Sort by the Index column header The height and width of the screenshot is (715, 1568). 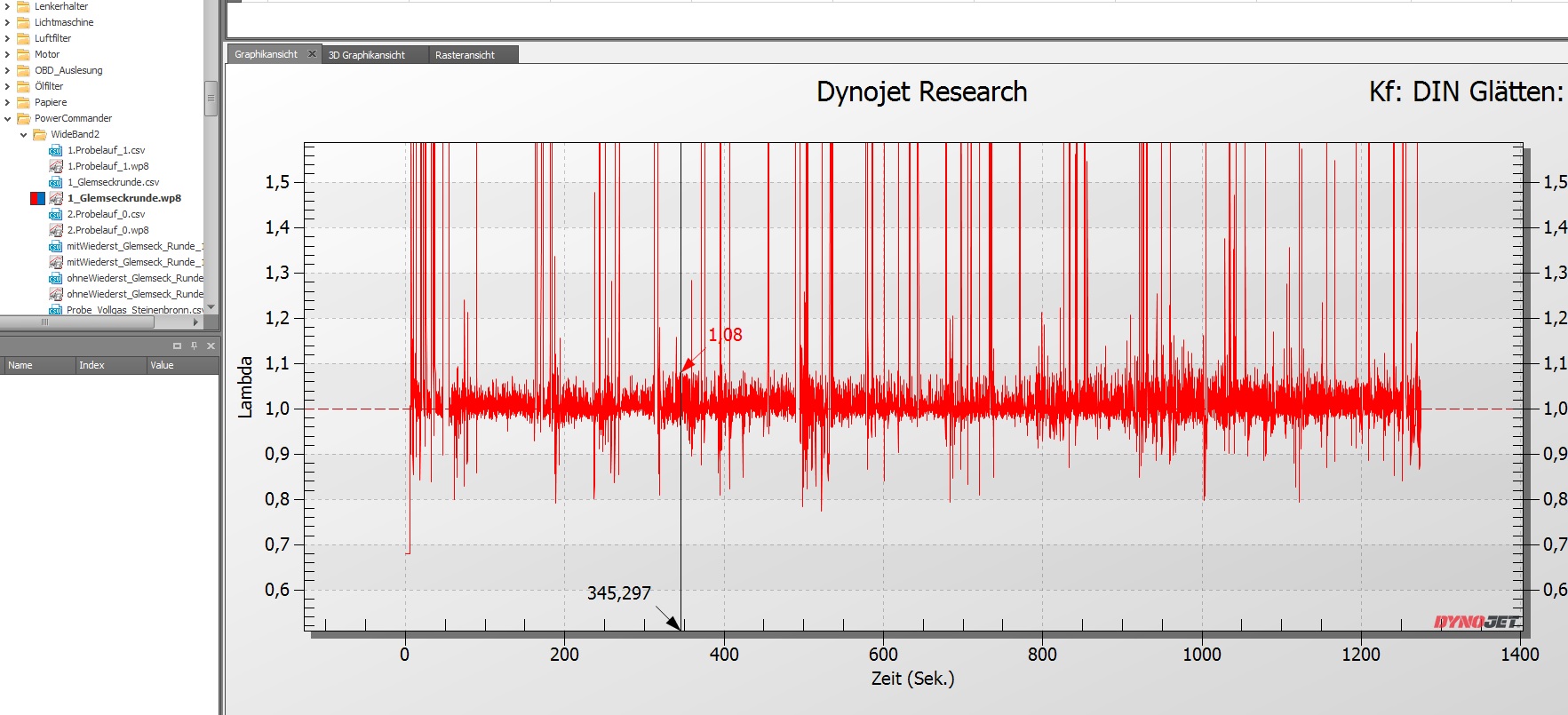pyautogui.click(x=92, y=365)
